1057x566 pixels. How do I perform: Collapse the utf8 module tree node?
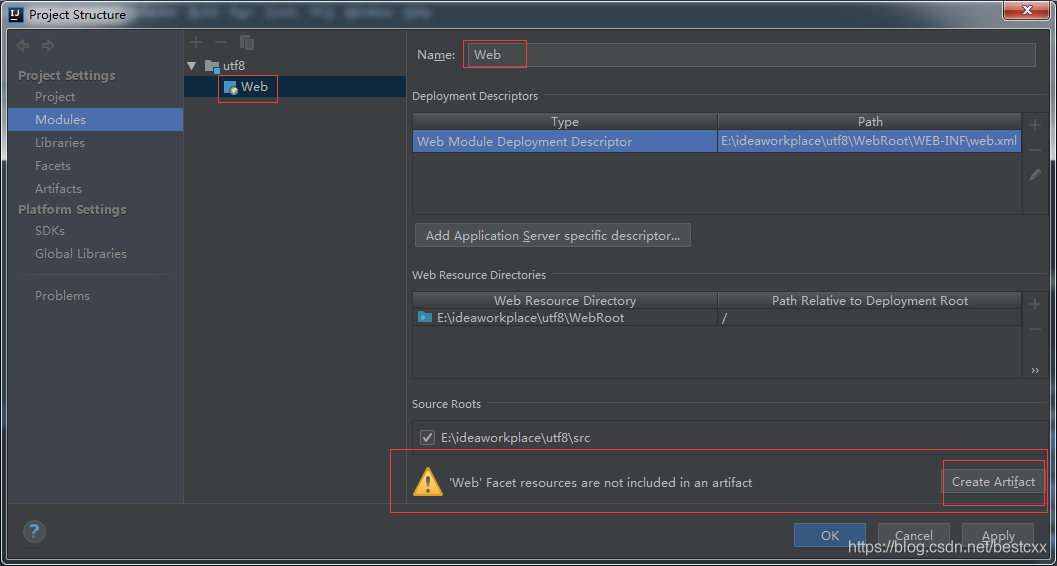tap(192, 66)
